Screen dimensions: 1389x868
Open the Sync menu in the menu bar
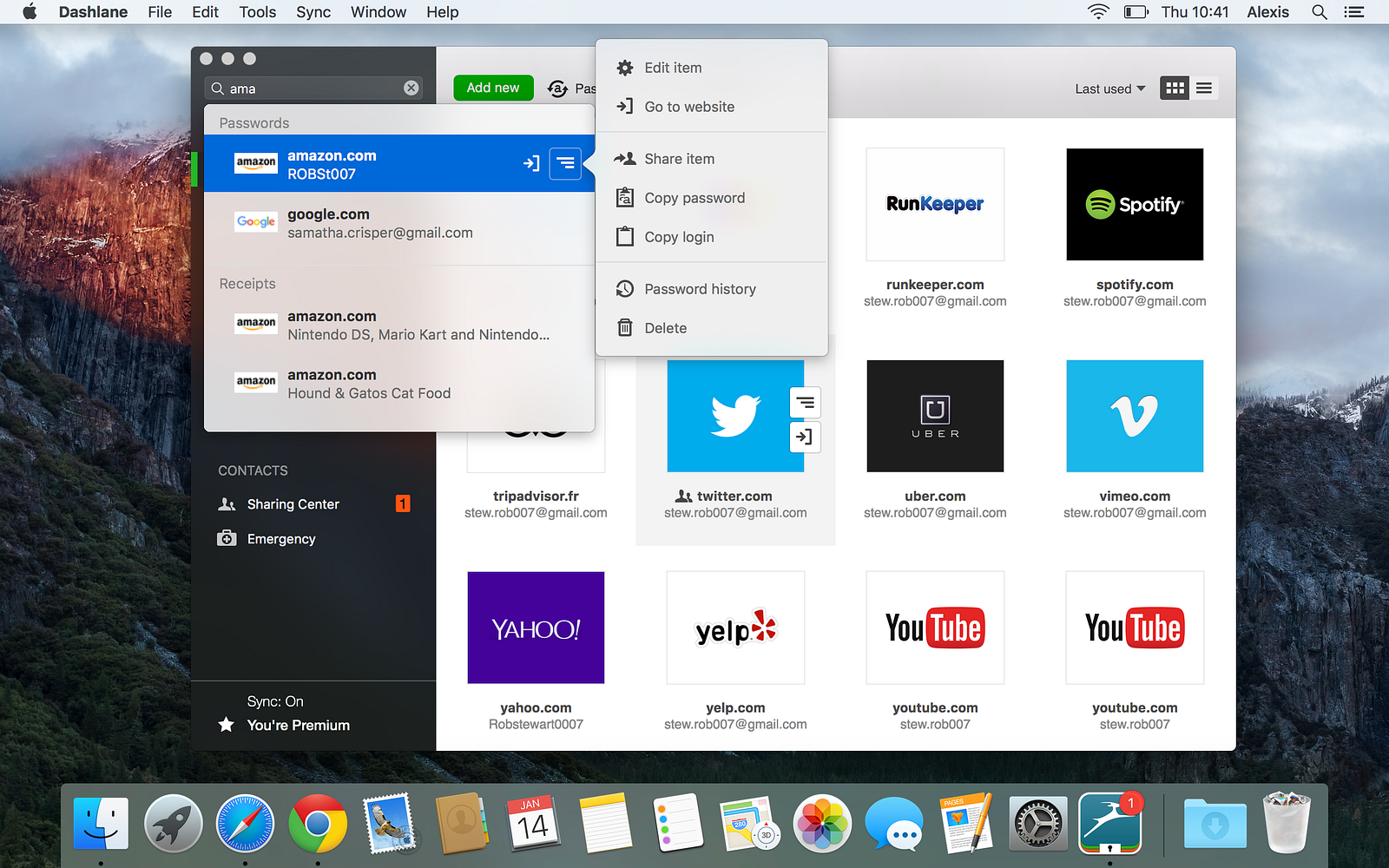coord(313,12)
